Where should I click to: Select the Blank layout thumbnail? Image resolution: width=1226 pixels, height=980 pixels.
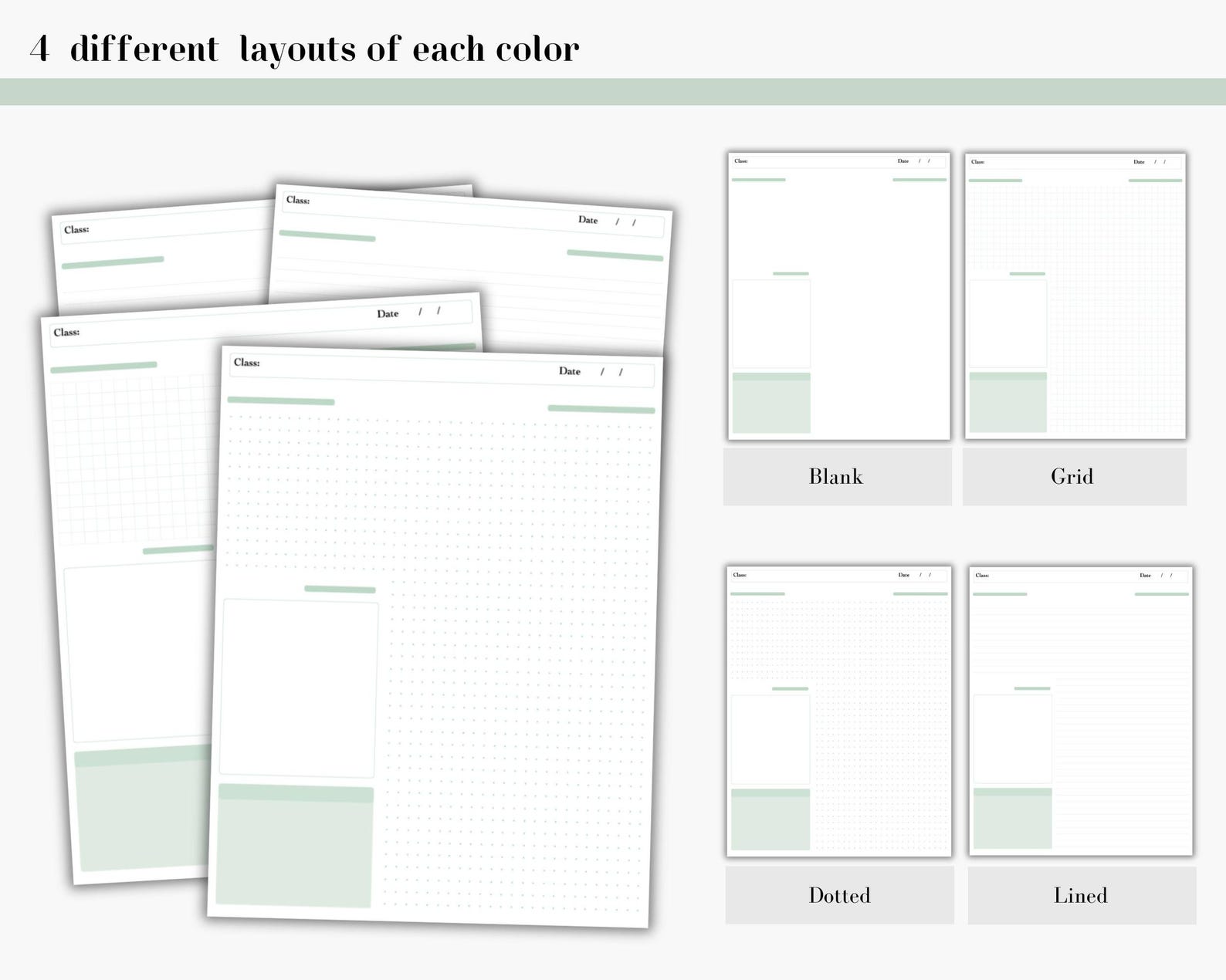[839, 296]
